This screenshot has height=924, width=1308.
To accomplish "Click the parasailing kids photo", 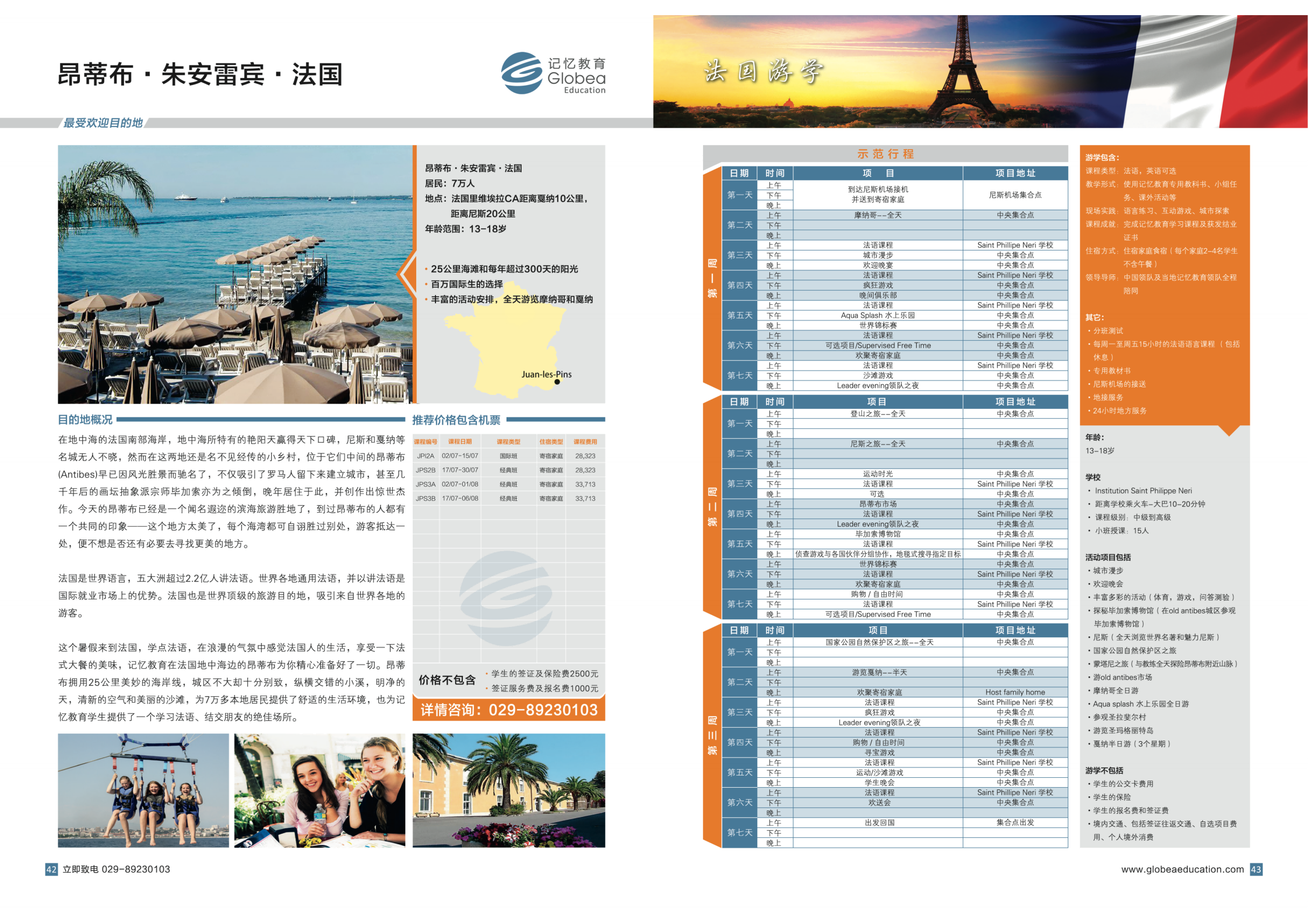I will pyautogui.click(x=143, y=790).
